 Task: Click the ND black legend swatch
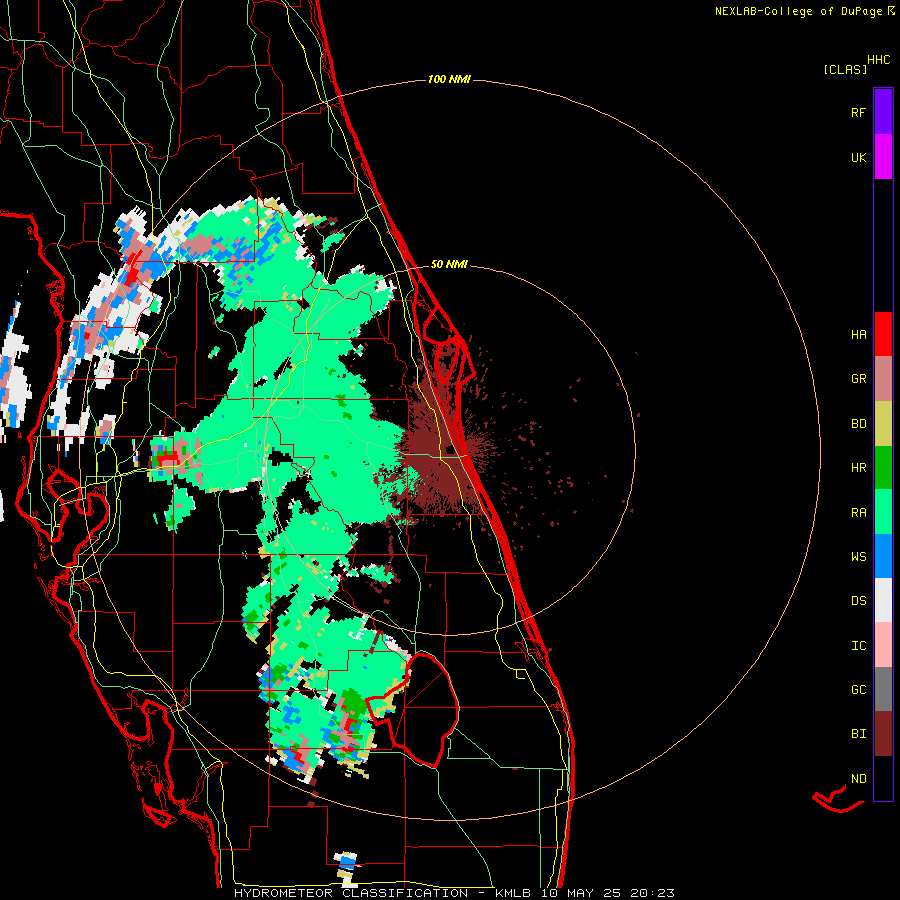coord(883,778)
